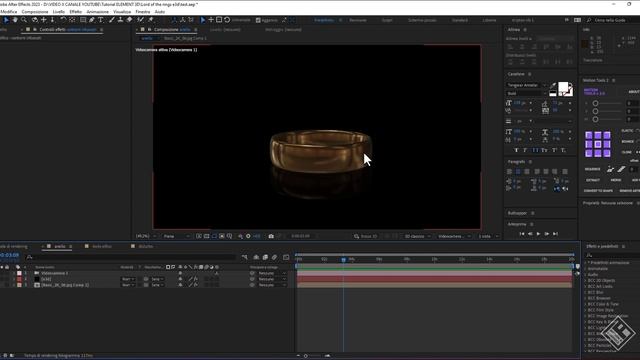This screenshot has height=360, width=640.
Task: Select the Zoom magnifier tool
Action: coord(24,20)
